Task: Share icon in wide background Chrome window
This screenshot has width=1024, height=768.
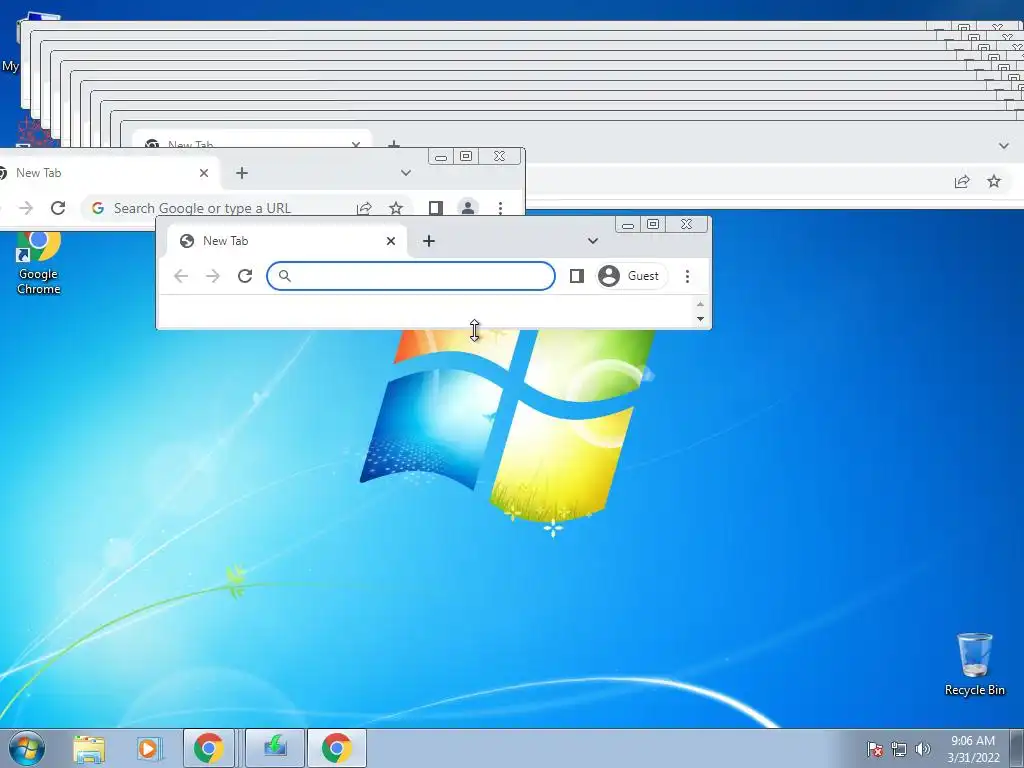Action: coord(962,182)
